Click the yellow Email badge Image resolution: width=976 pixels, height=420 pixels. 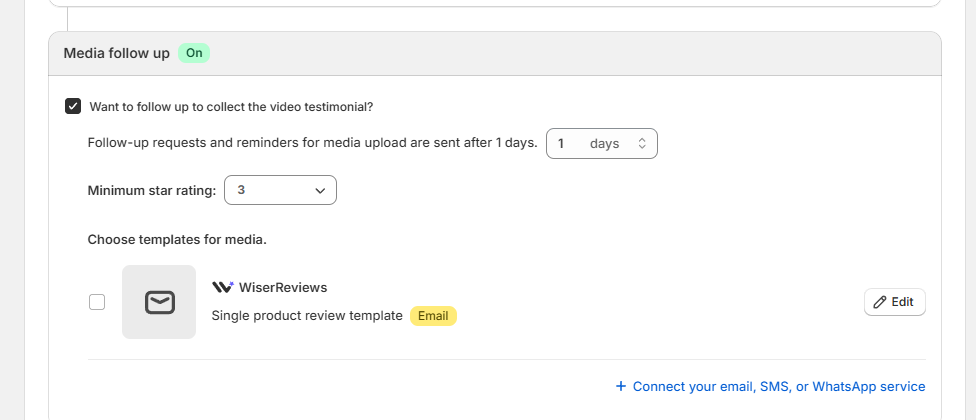(433, 316)
